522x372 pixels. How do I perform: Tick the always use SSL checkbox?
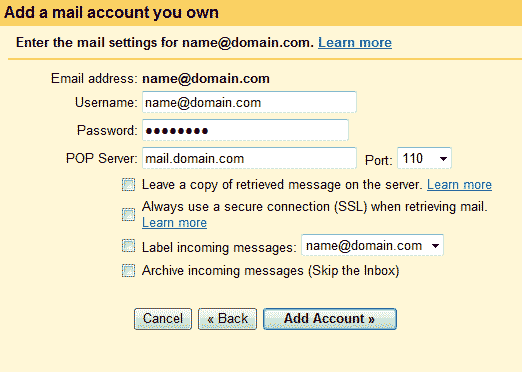(x=128, y=214)
